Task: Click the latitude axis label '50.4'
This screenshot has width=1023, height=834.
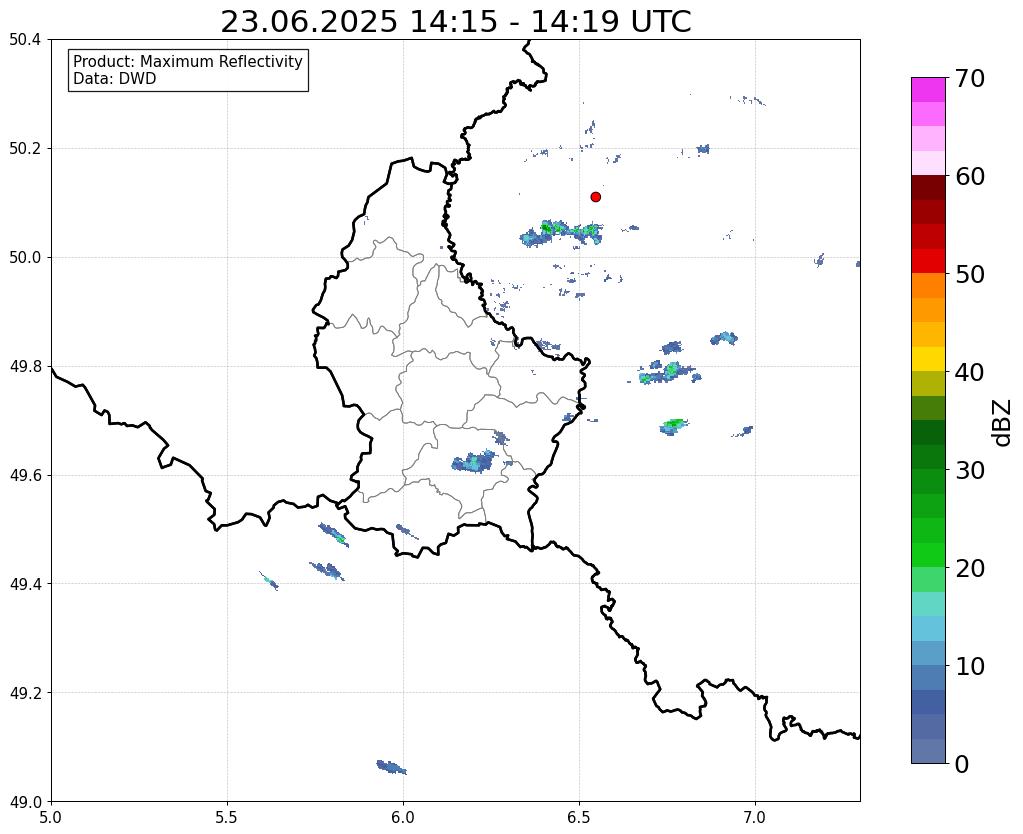Action: coord(25,40)
